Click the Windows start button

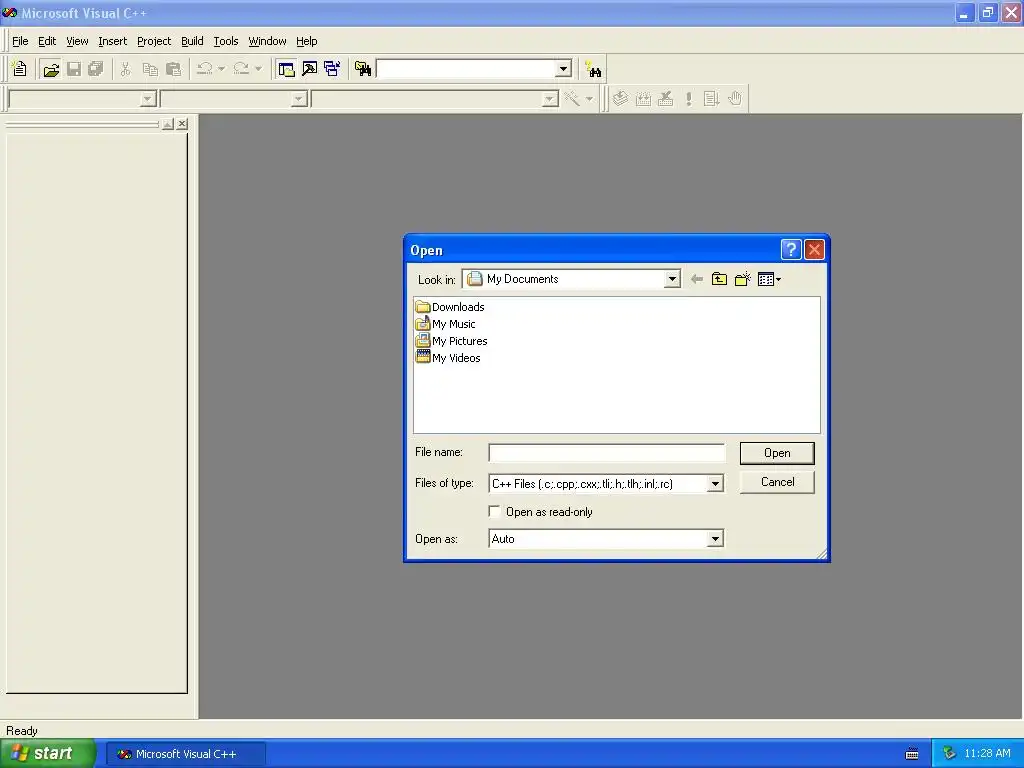click(x=48, y=754)
